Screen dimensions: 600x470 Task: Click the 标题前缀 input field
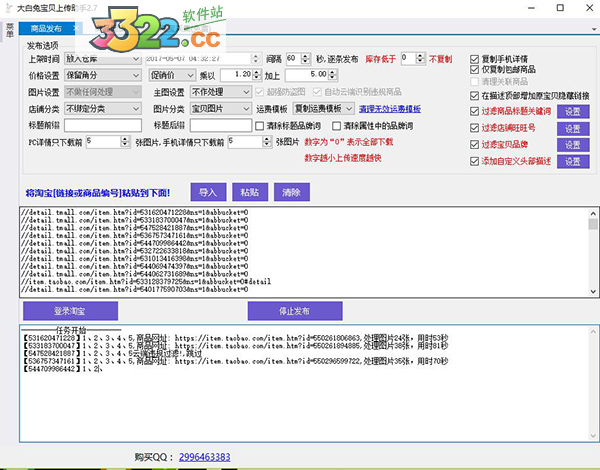tap(106, 126)
